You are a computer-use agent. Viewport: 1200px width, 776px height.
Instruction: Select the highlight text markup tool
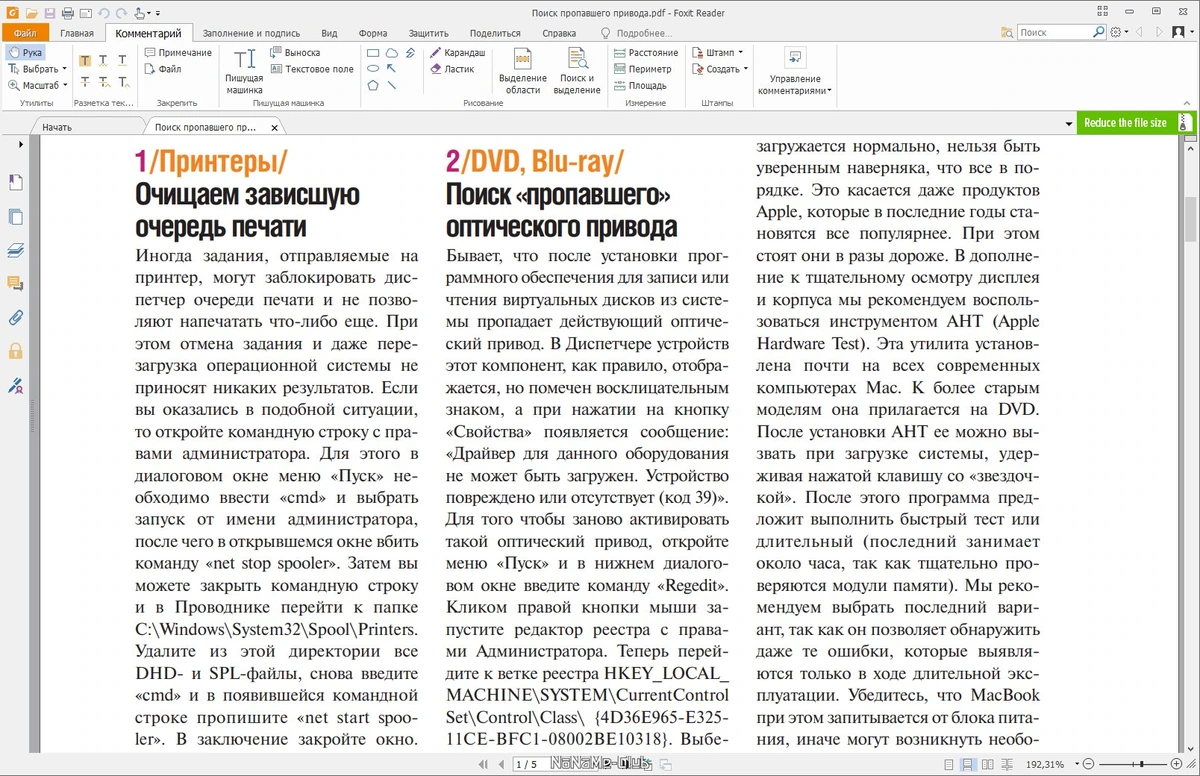pos(84,61)
